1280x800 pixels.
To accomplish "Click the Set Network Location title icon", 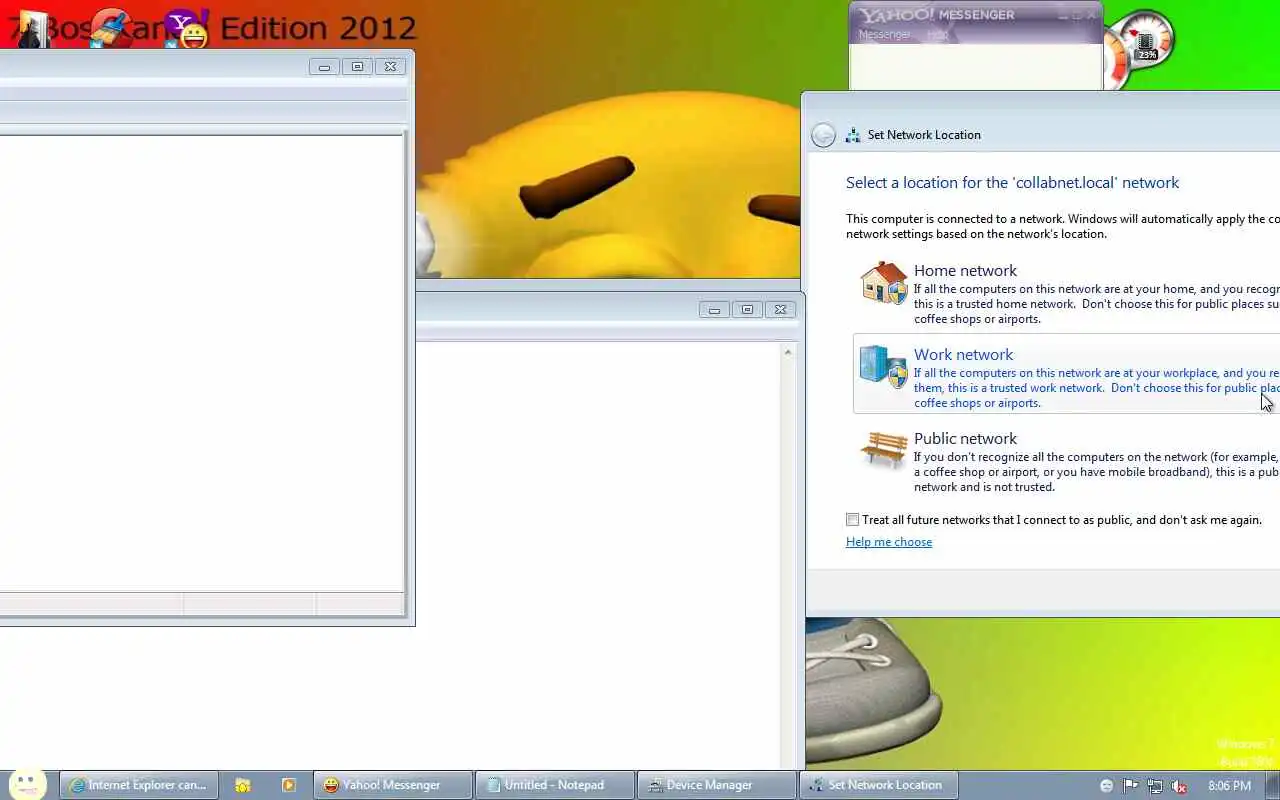I will (853, 135).
